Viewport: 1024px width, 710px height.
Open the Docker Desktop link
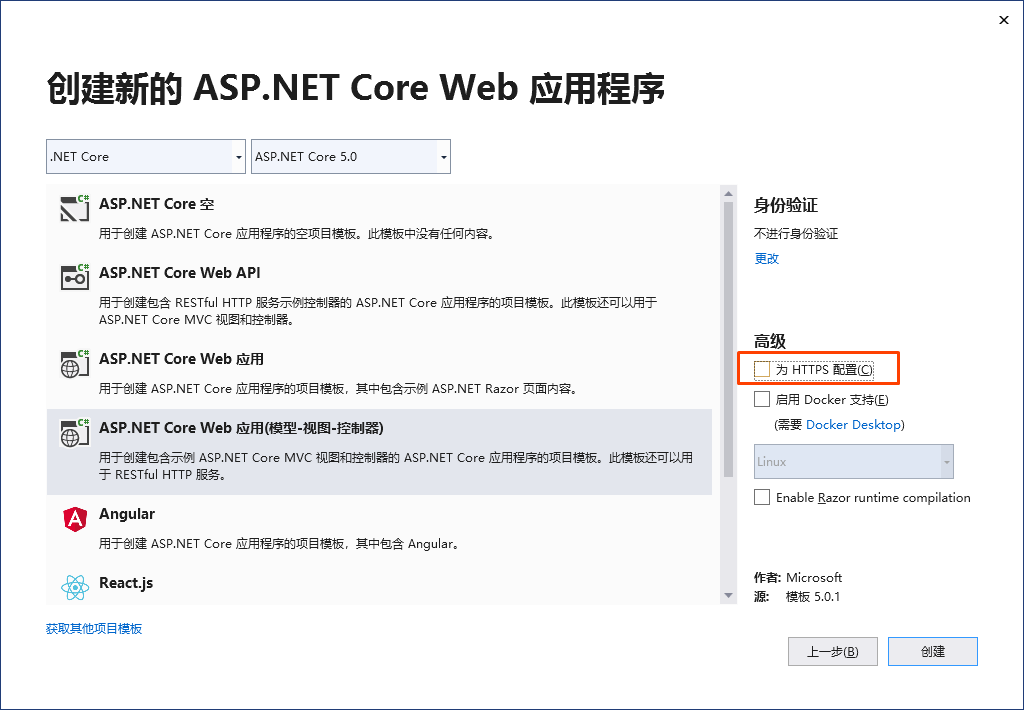[x=853, y=425]
